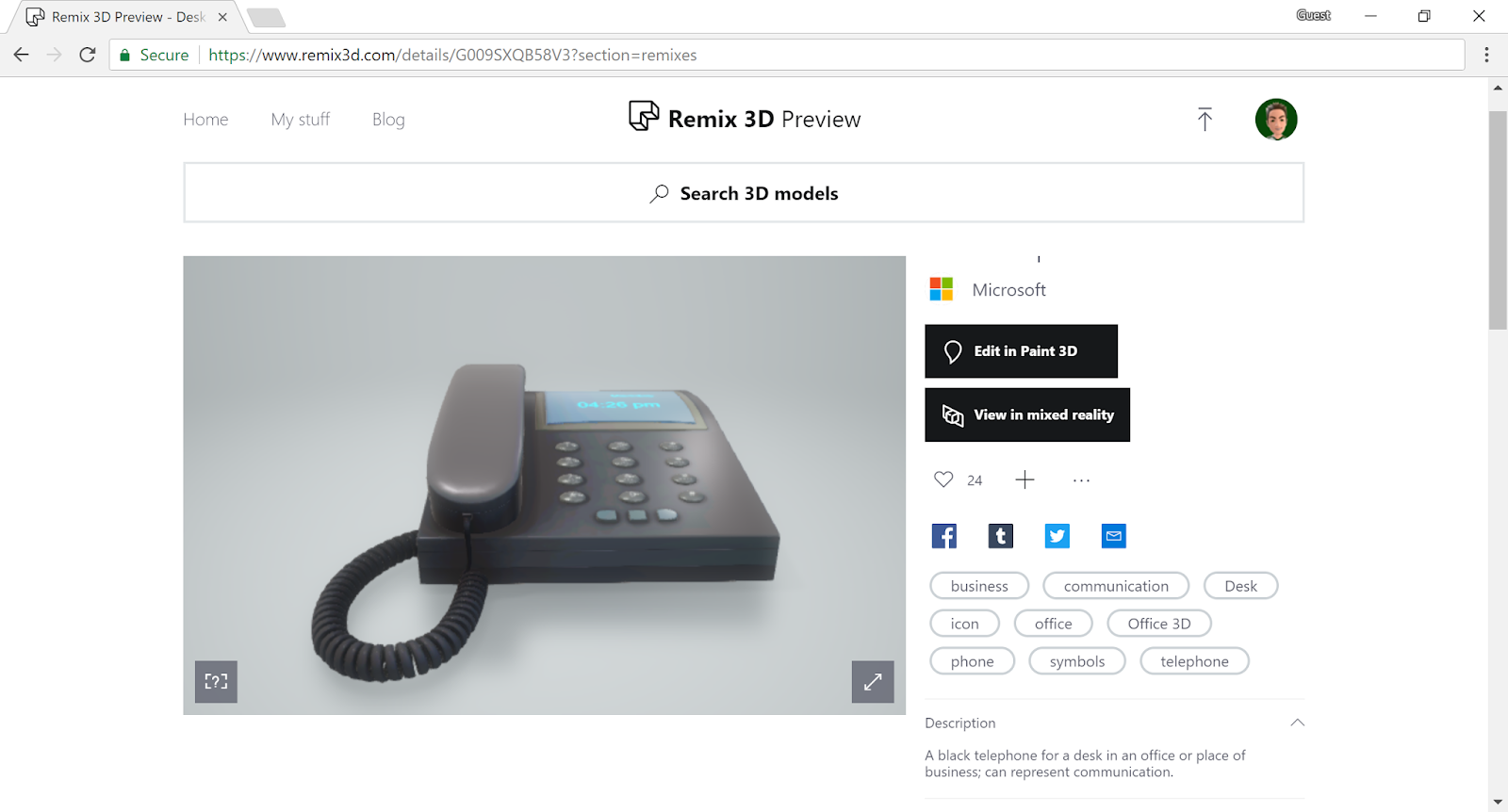Select the telephone tag
The height and width of the screenshot is (812, 1508).
coord(1194,661)
